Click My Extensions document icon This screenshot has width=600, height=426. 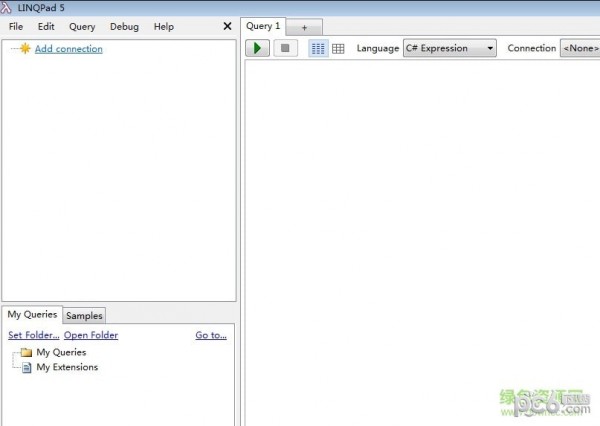26,367
